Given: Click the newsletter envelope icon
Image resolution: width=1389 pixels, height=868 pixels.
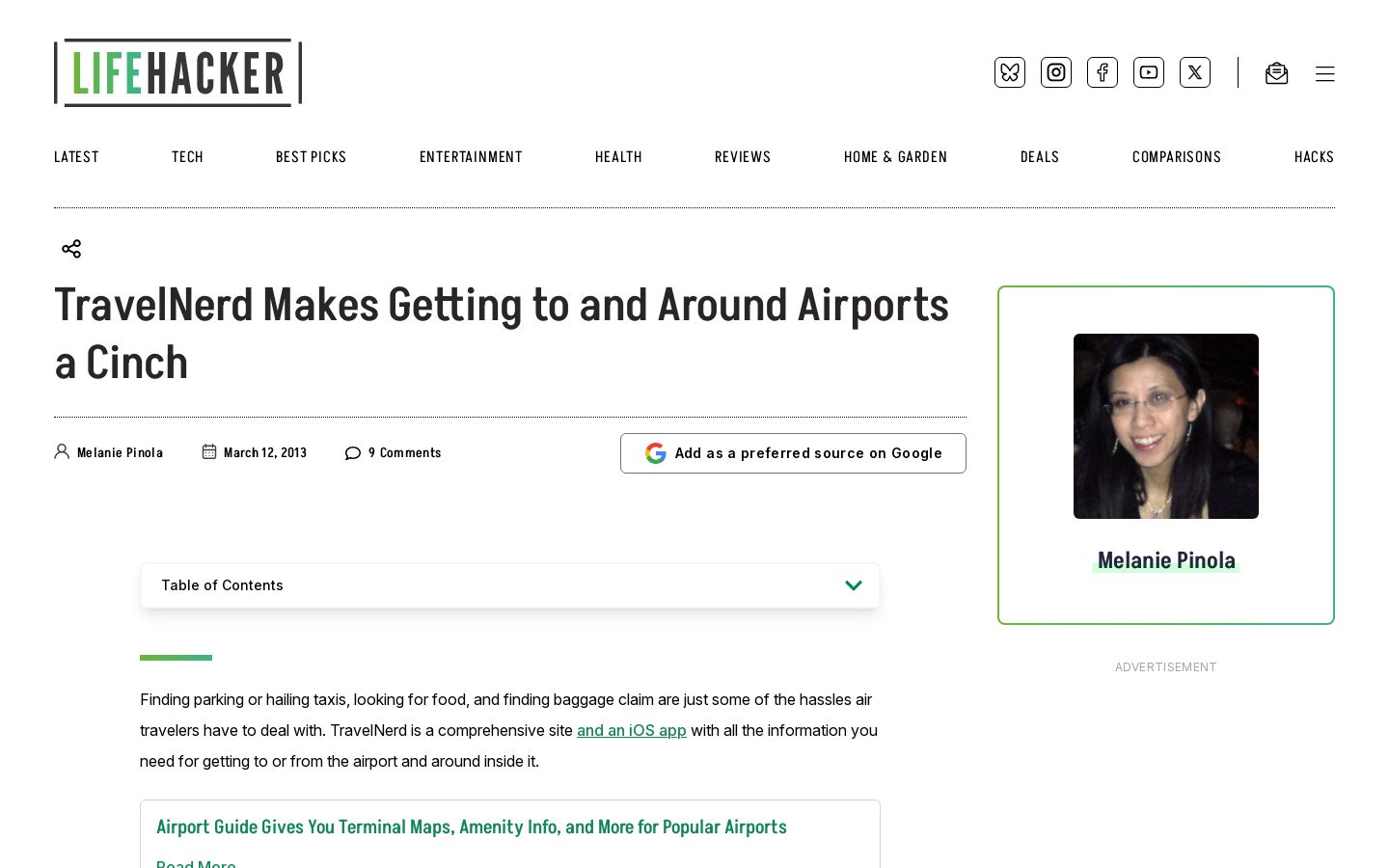Looking at the screenshot, I should (1276, 73).
